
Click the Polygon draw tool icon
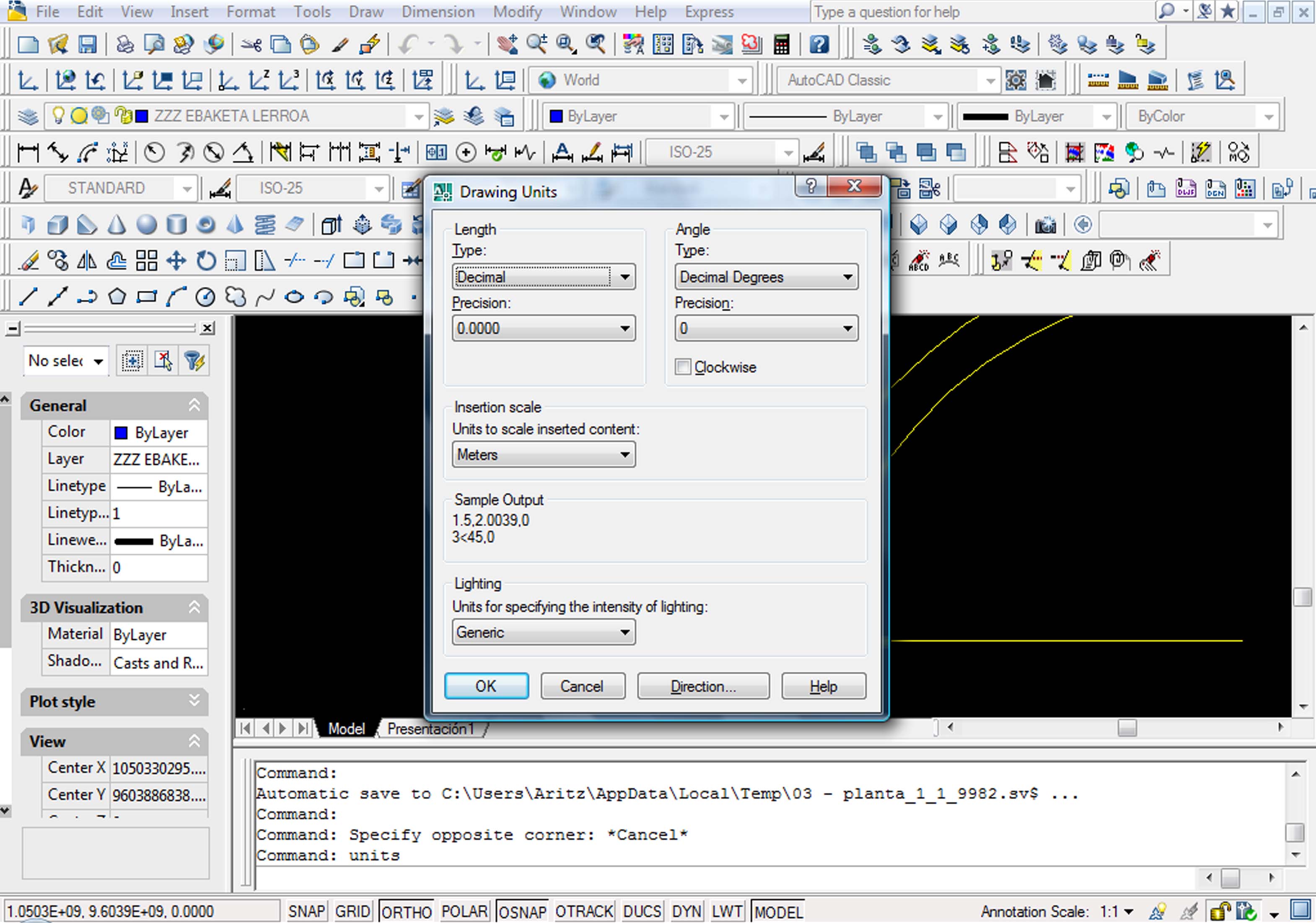coord(117,297)
